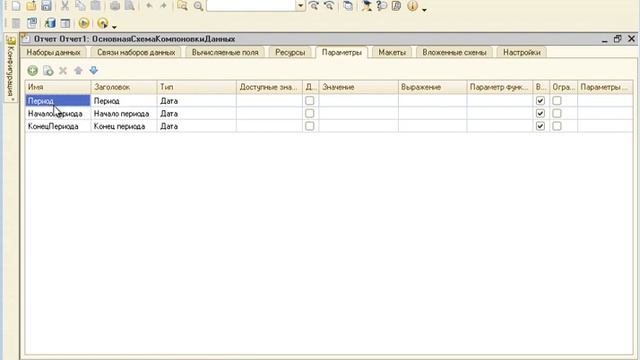Click the Find binoculars icon

182,6
